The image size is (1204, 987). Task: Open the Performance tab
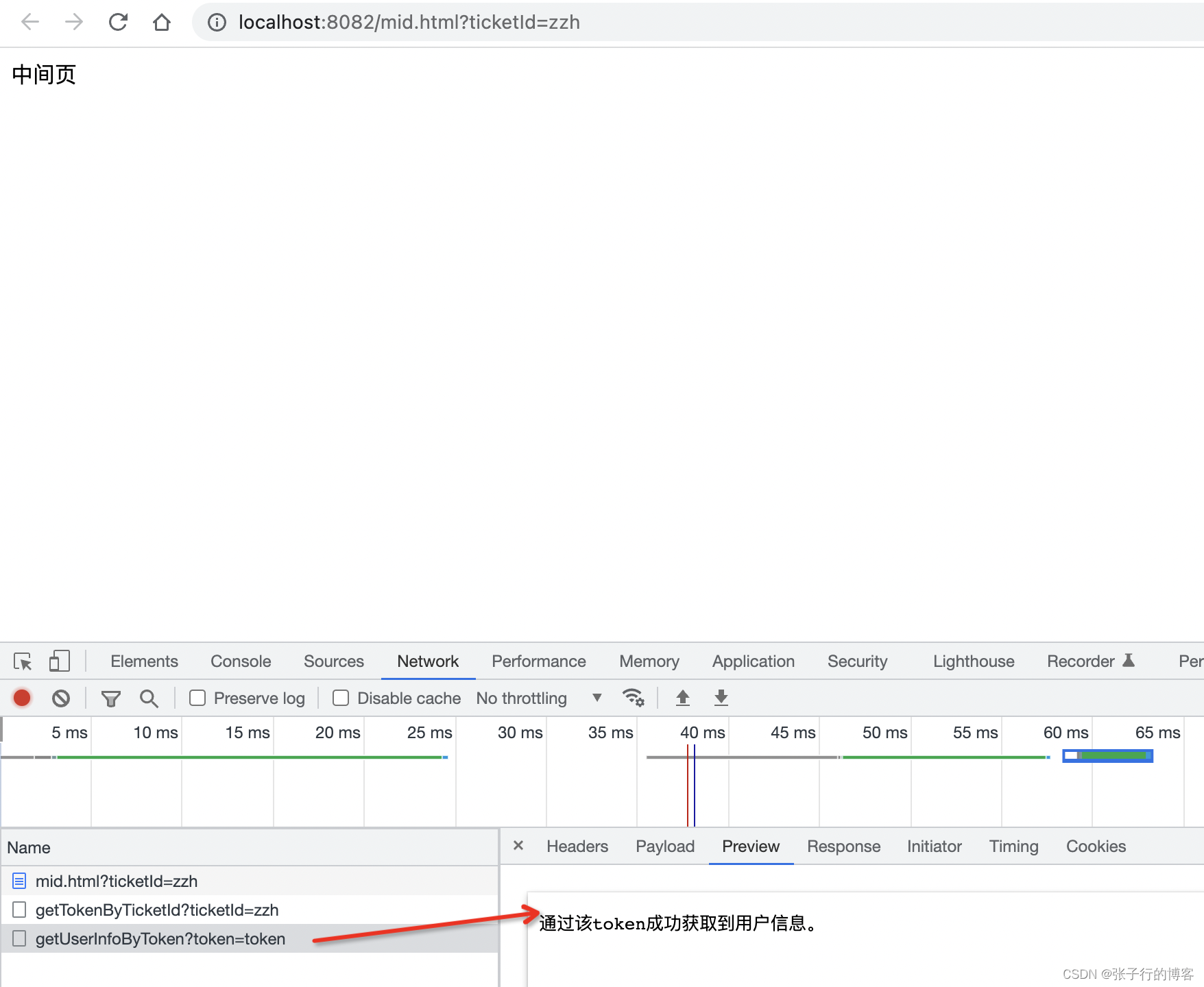539,661
